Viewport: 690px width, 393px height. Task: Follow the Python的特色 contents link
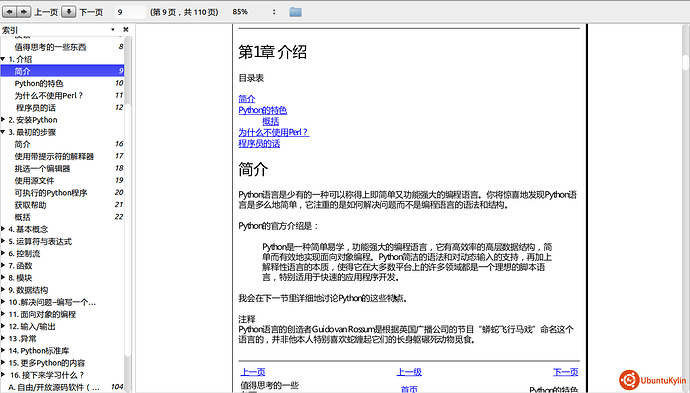coord(263,110)
